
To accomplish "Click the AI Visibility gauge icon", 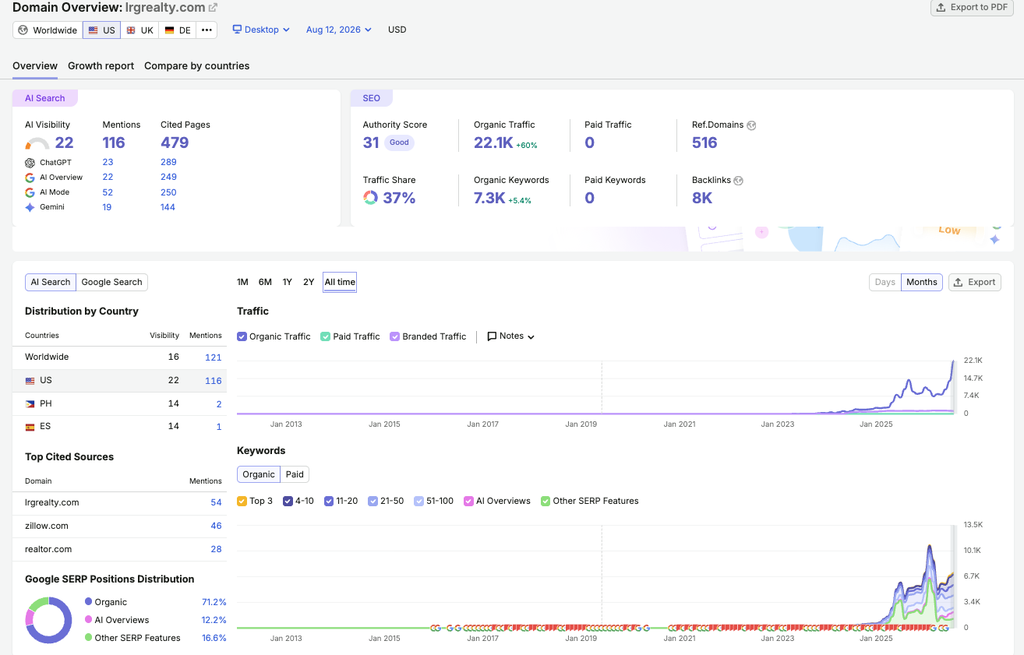I will [x=37, y=144].
